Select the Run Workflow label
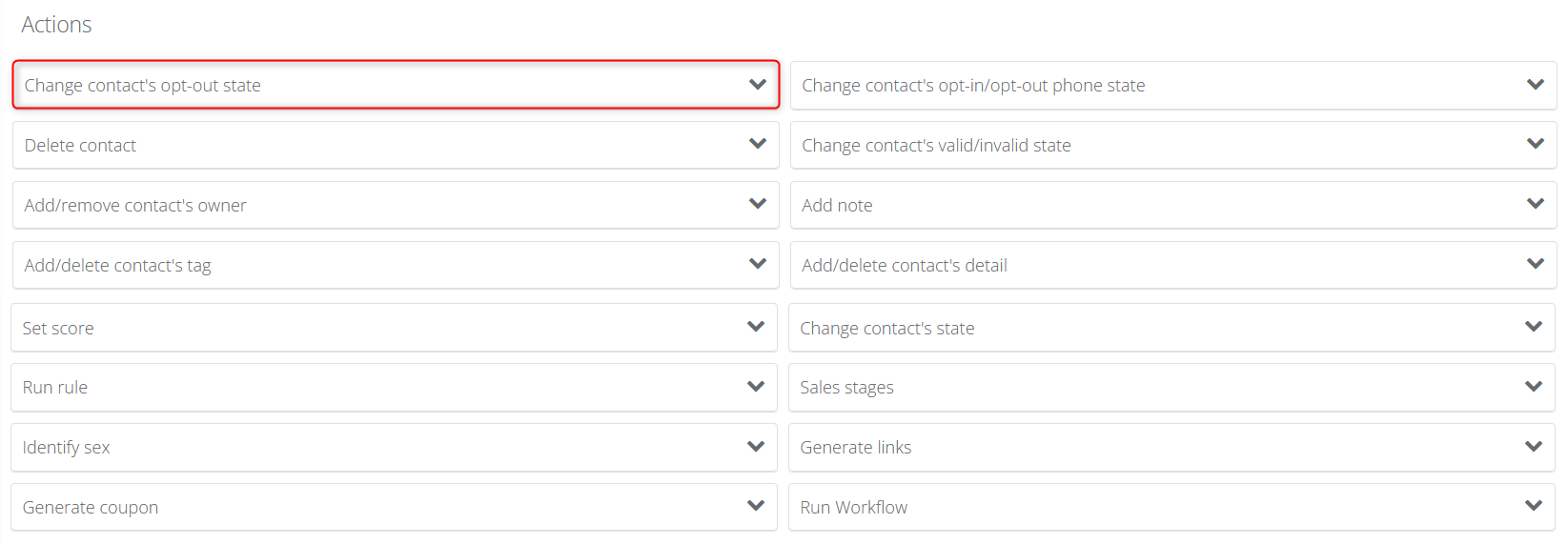 pyautogui.click(x=854, y=507)
